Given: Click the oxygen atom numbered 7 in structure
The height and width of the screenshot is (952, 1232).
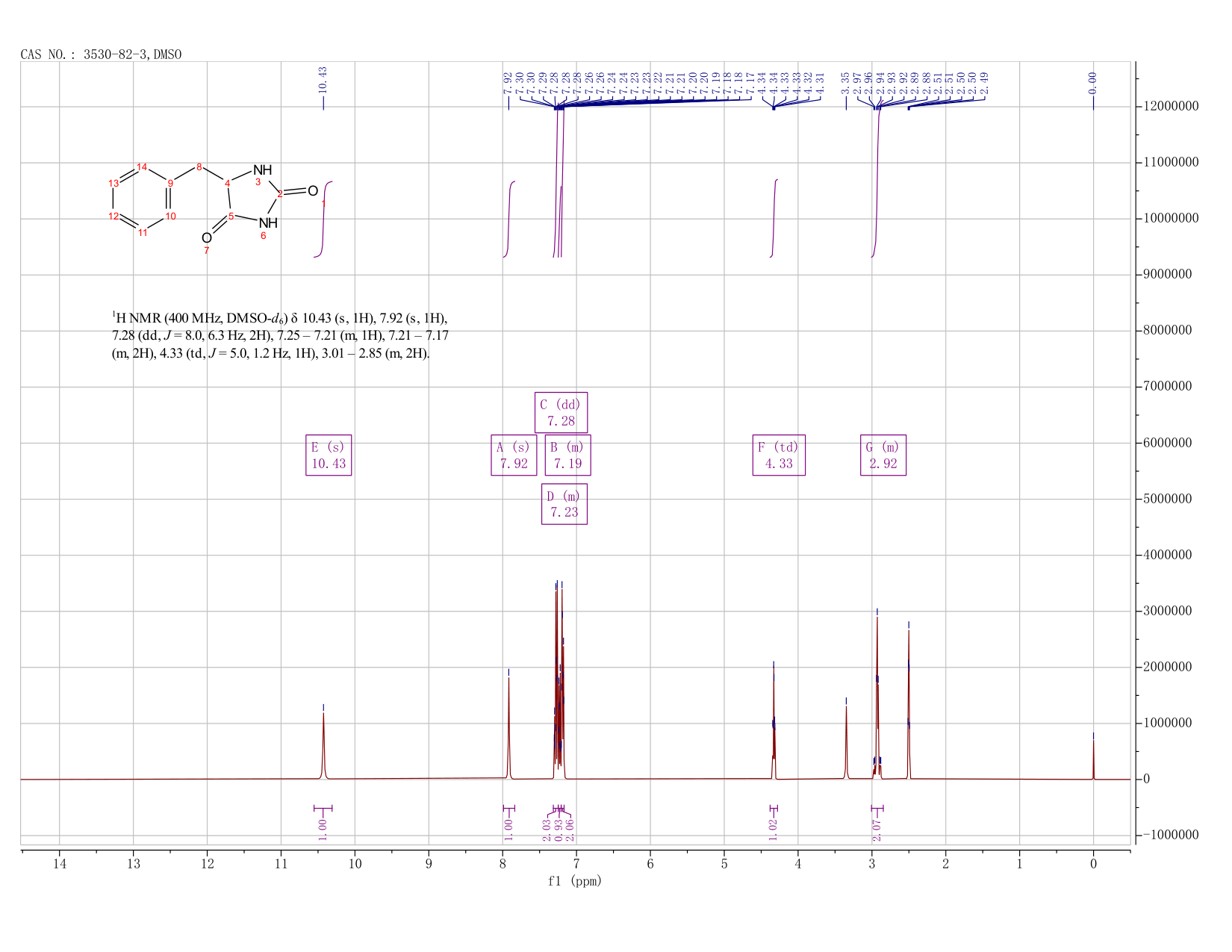Looking at the screenshot, I should [207, 238].
